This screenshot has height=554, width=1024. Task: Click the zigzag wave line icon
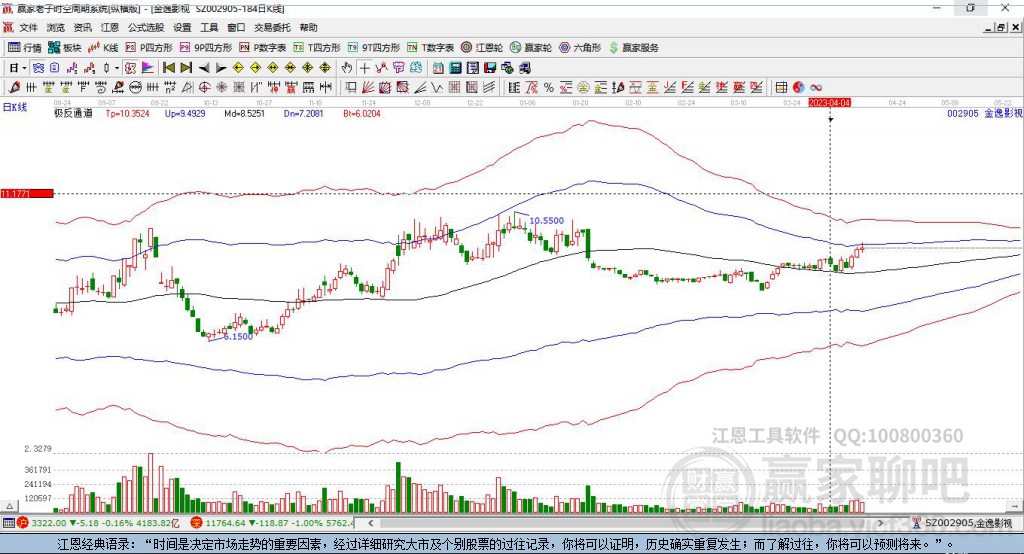coord(438,87)
